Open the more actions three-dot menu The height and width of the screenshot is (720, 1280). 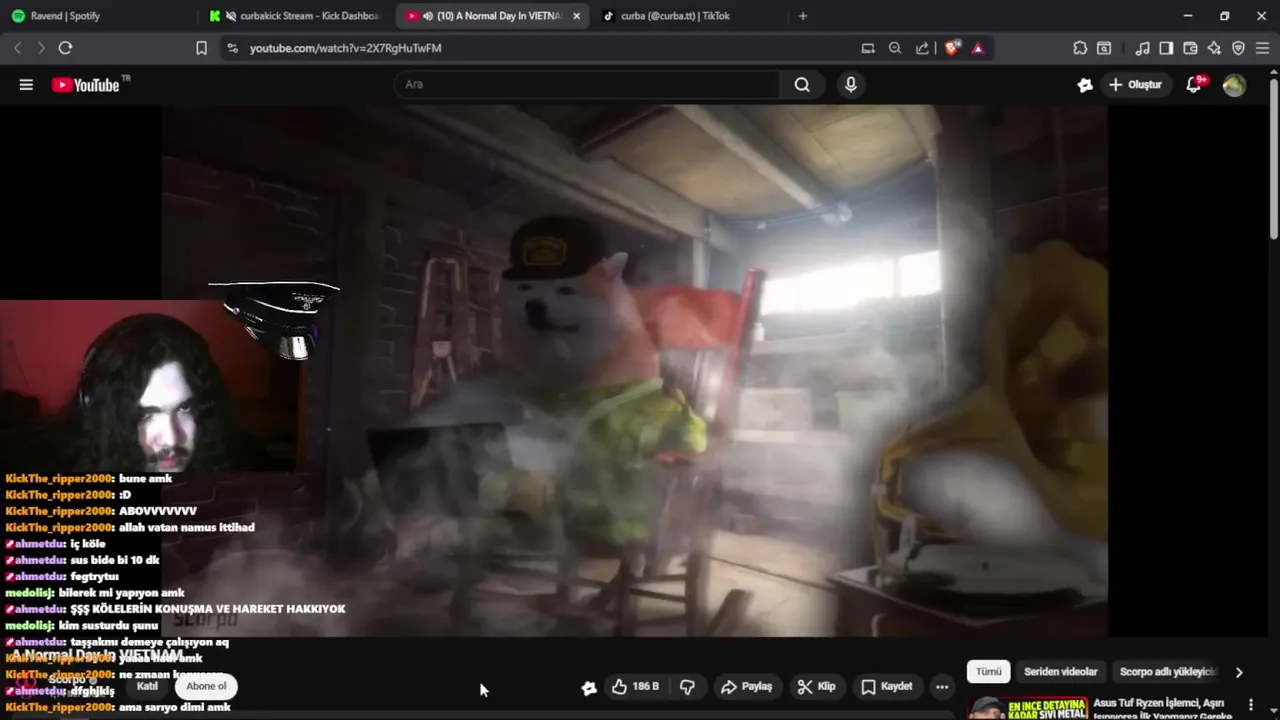(942, 687)
